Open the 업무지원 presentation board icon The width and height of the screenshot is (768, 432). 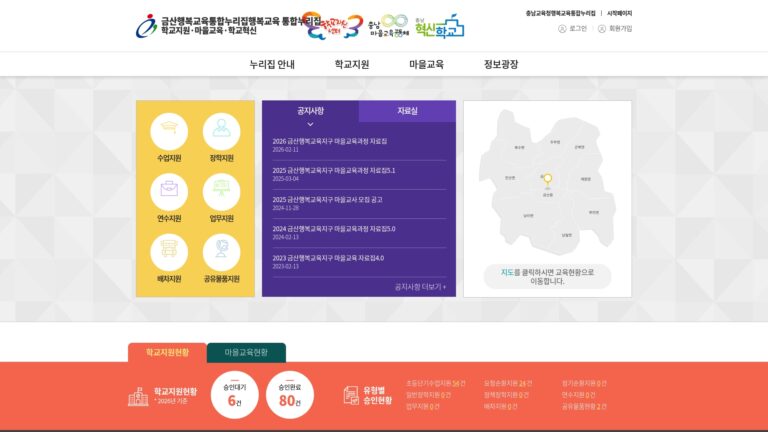[x=221, y=192]
